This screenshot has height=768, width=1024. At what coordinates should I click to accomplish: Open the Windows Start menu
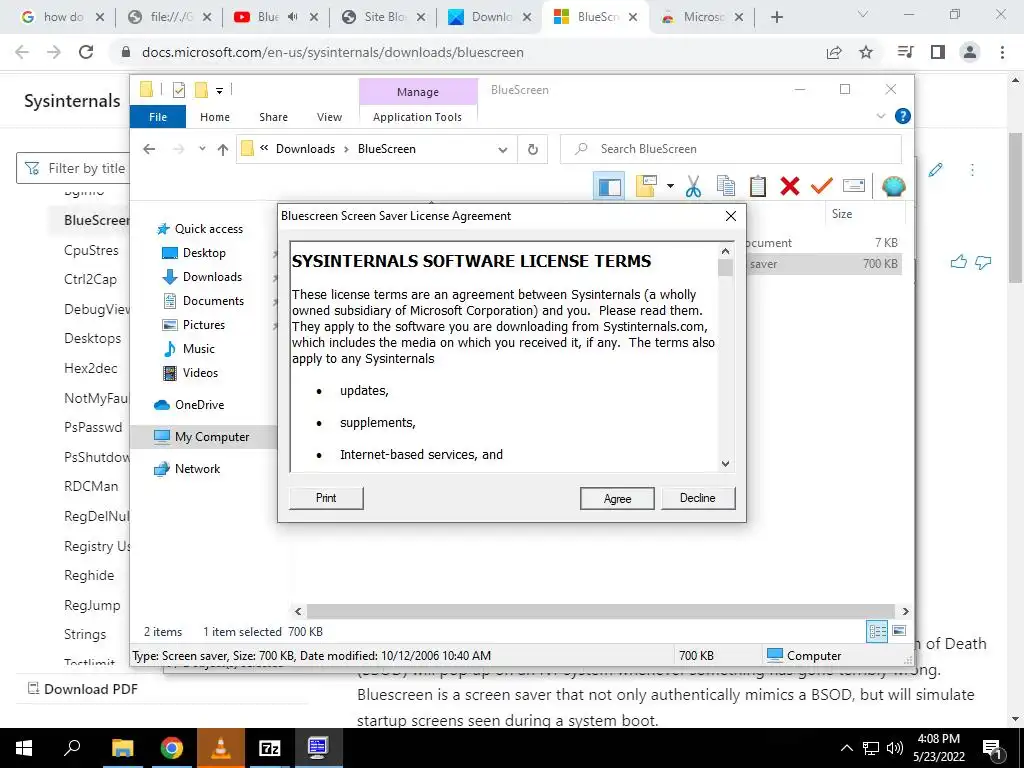pos(24,748)
